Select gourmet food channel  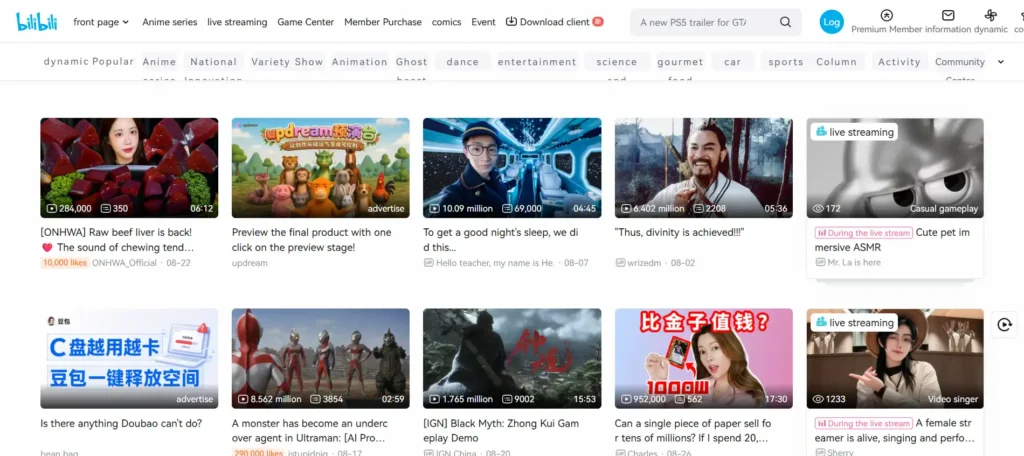680,62
